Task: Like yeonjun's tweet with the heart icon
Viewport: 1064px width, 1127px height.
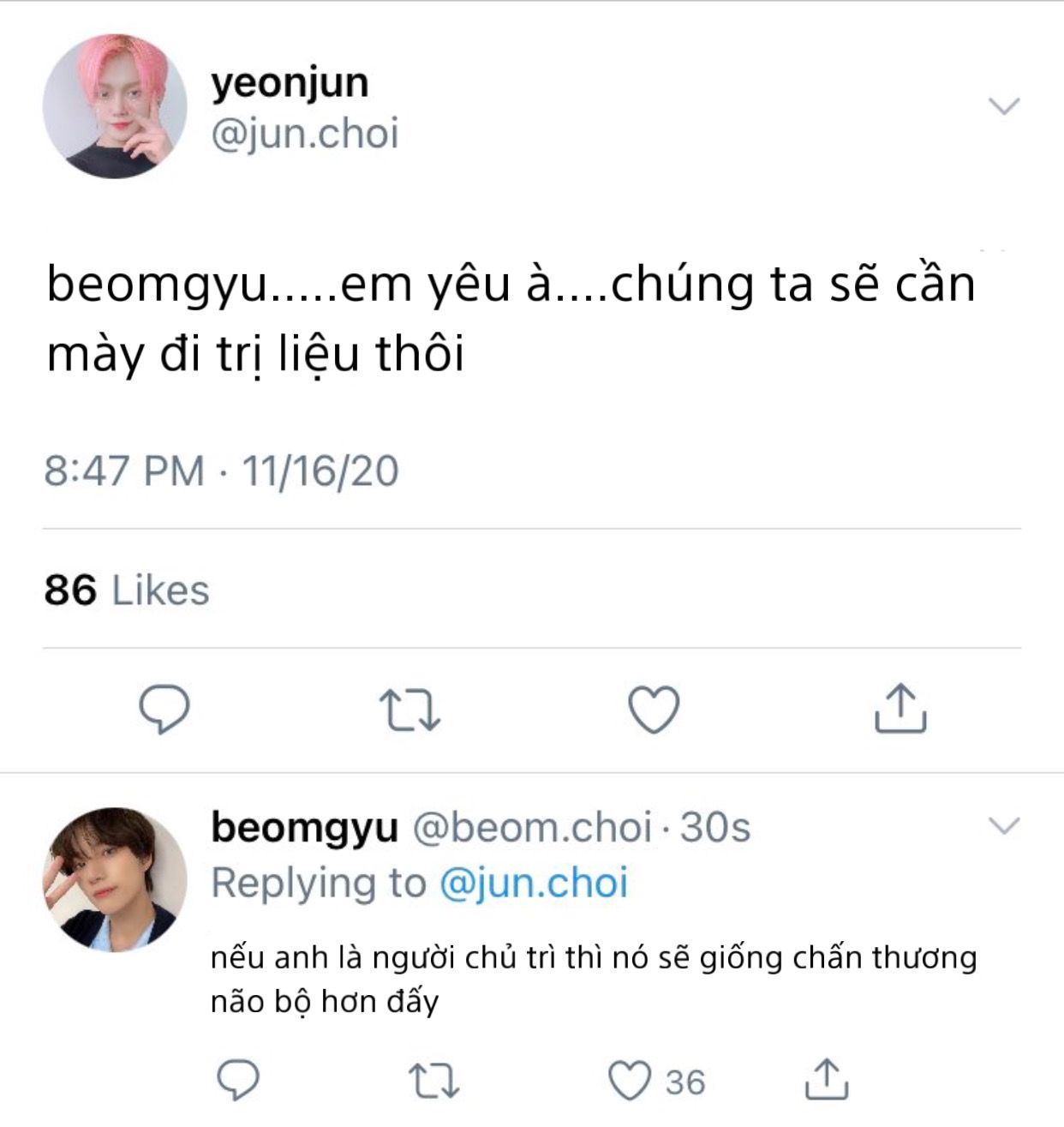Action: pyautogui.click(x=654, y=710)
